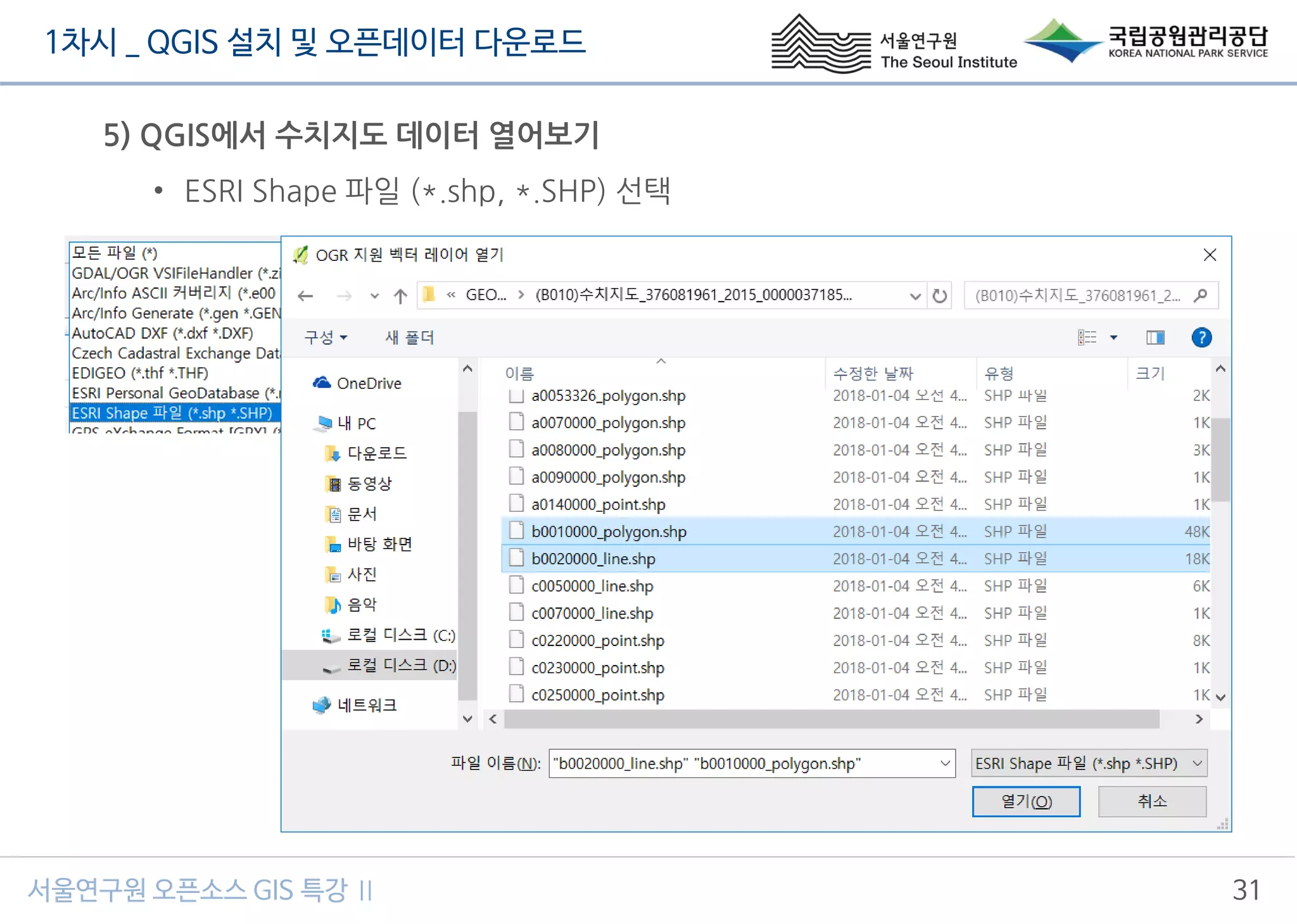Click the 취소 button
Image resolution: width=1297 pixels, height=924 pixels.
click(1153, 802)
